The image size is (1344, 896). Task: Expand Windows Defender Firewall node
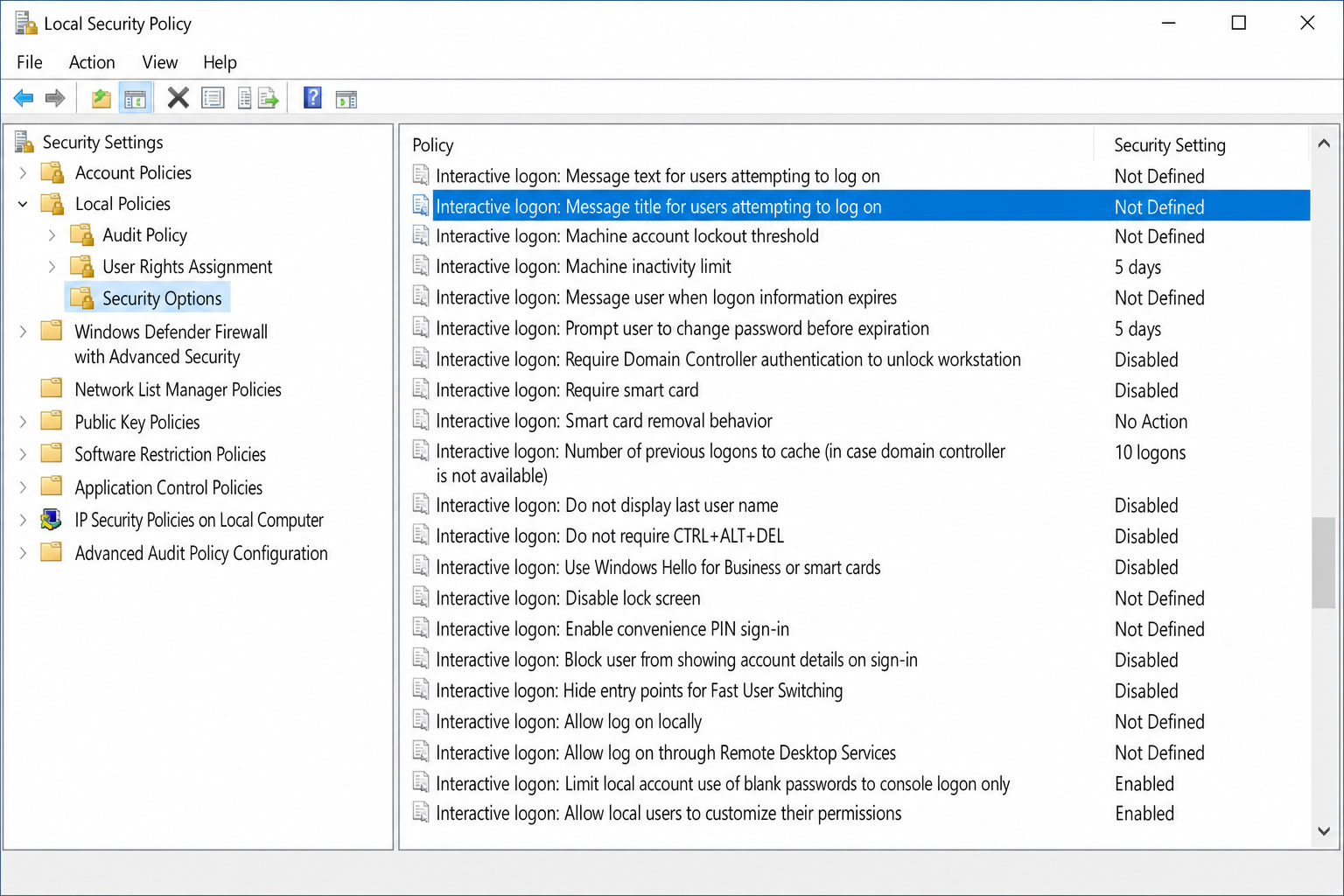pos(24,332)
